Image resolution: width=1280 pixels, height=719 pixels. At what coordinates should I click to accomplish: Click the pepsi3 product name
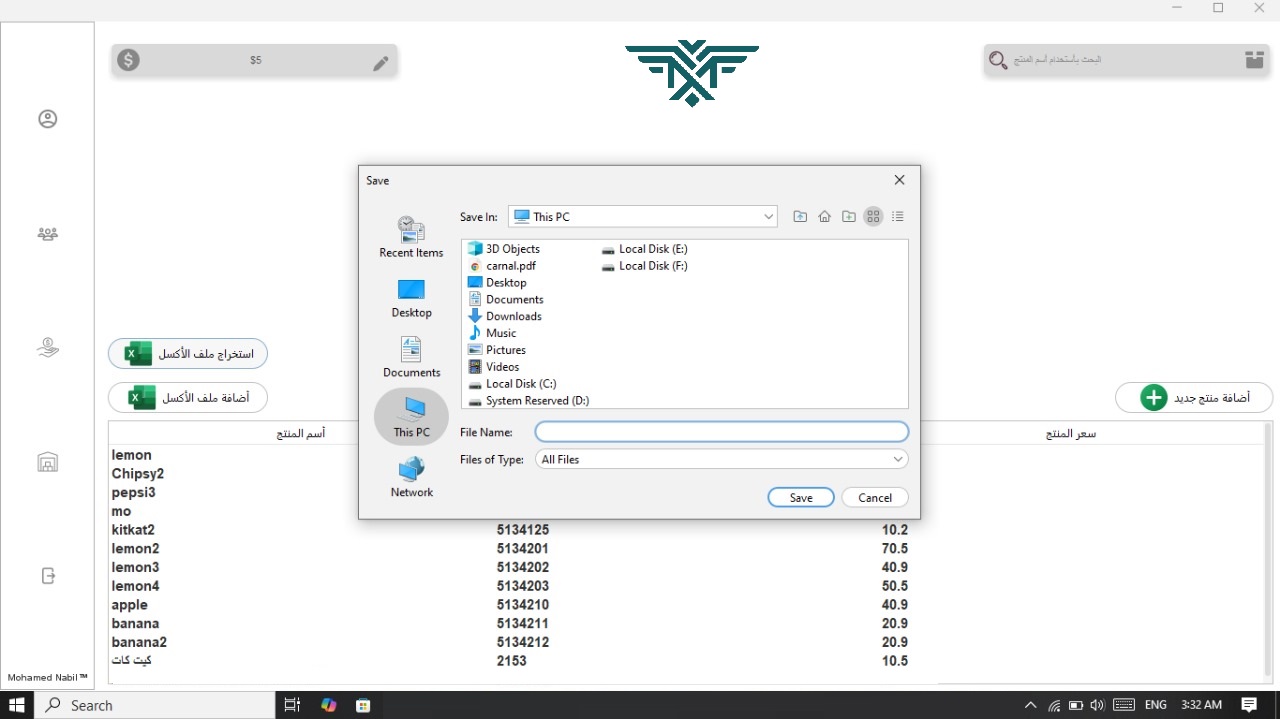[133, 493]
